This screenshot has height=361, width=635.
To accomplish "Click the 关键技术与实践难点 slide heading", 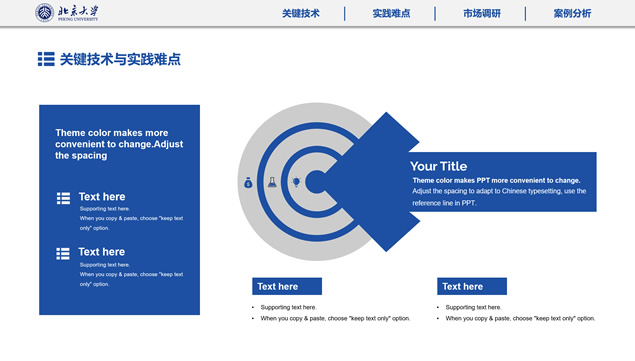I will pyautogui.click(x=120, y=60).
